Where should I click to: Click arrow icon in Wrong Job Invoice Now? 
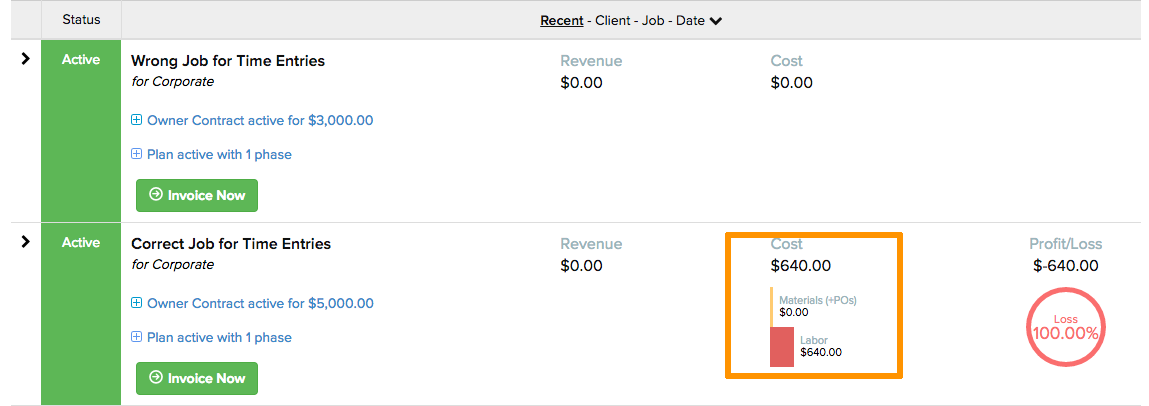[155, 195]
